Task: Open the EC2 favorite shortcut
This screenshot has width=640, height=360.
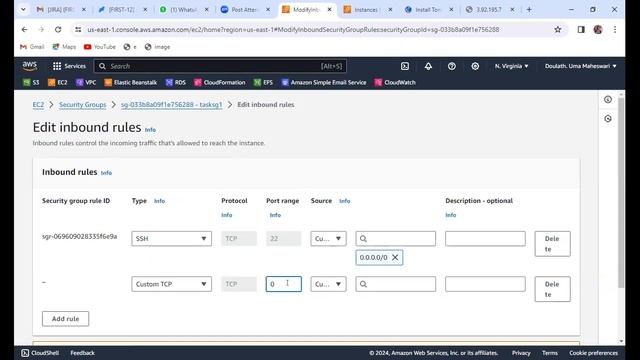Action: 58,82
